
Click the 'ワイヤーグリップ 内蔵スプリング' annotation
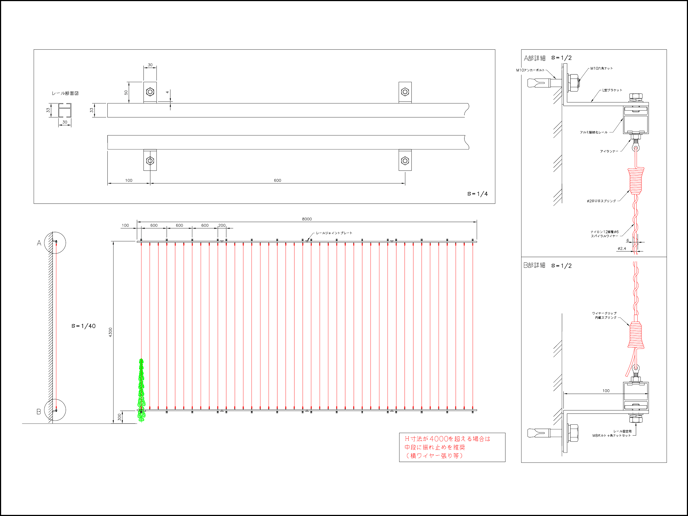point(604,315)
